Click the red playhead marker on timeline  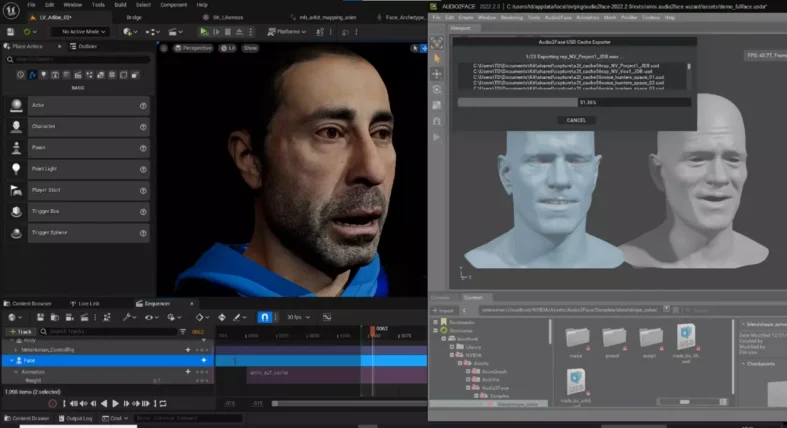pyautogui.click(x=373, y=330)
